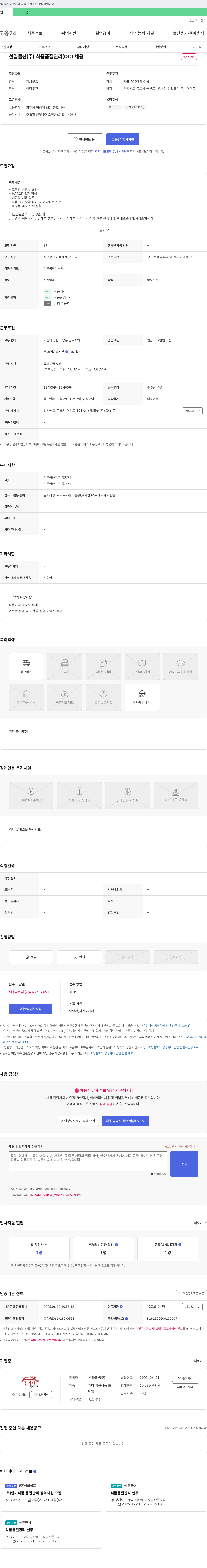Click the 거짓구인광고 신고 button
This screenshot has width=207, height=1568.
coord(191,1294)
